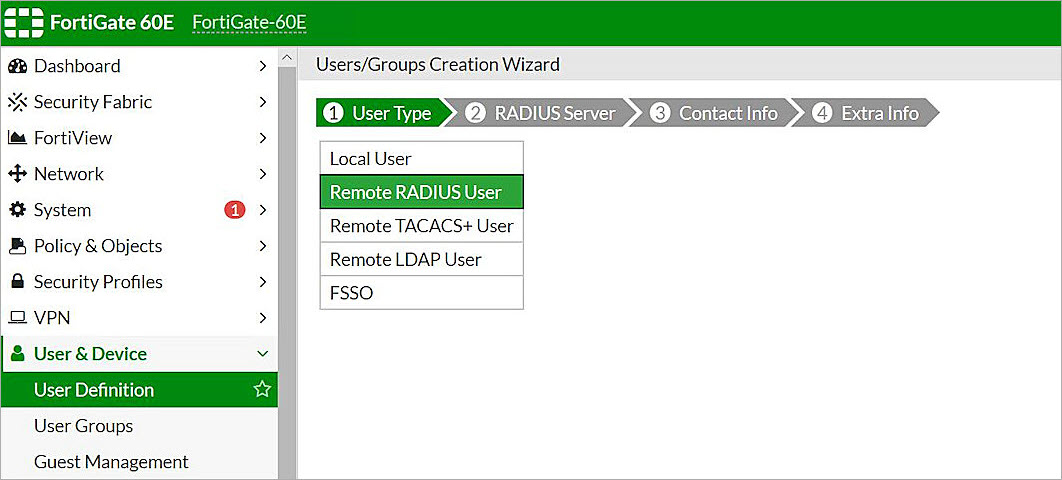Click the Security Profiles lock icon
The height and width of the screenshot is (480, 1062).
(17, 282)
